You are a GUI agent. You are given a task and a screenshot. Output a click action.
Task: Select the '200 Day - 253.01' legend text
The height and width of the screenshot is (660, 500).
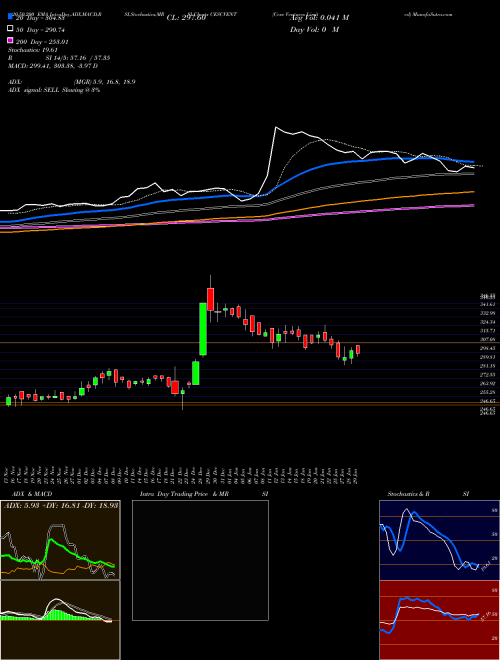pyautogui.click(x=42, y=42)
